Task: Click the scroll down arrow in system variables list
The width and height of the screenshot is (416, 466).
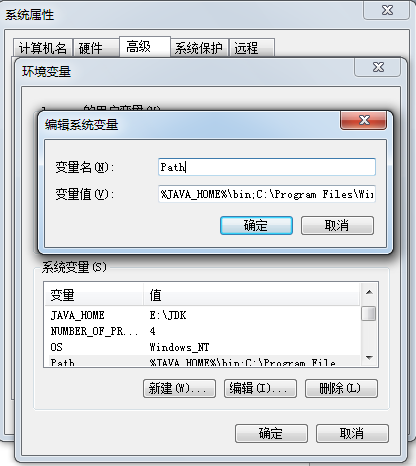Action: (x=369, y=358)
